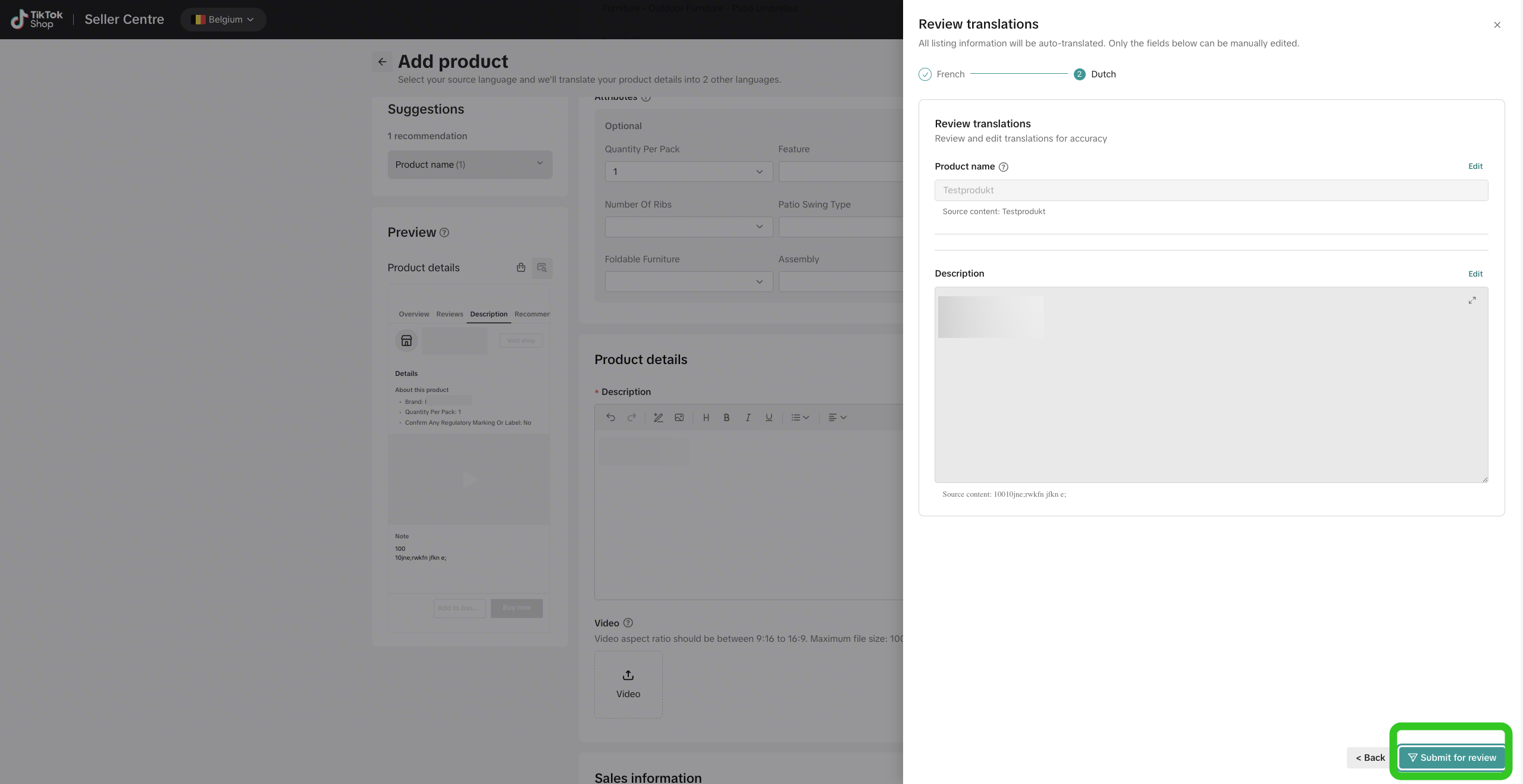This screenshot has width=1523, height=784.
Task: Open the Attributes info icon
Action: coord(646,98)
